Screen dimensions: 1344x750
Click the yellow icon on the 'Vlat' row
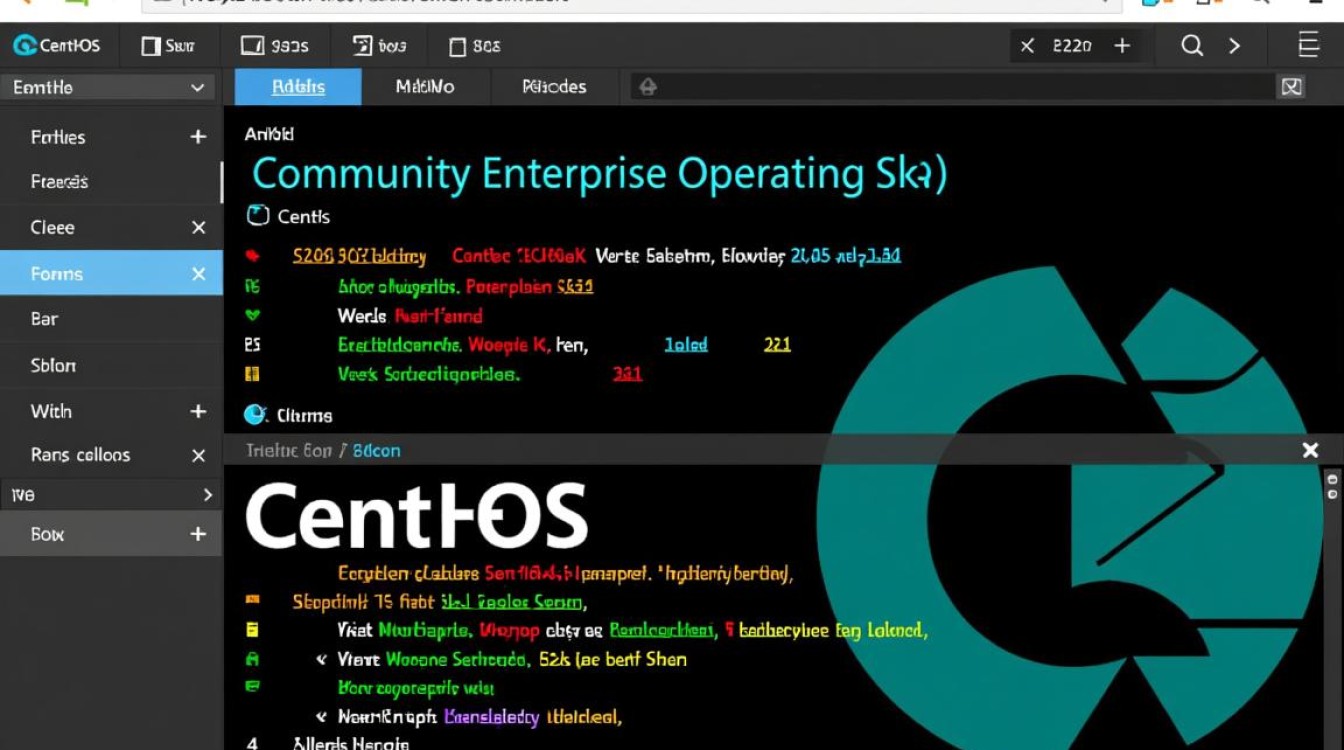tap(252, 630)
